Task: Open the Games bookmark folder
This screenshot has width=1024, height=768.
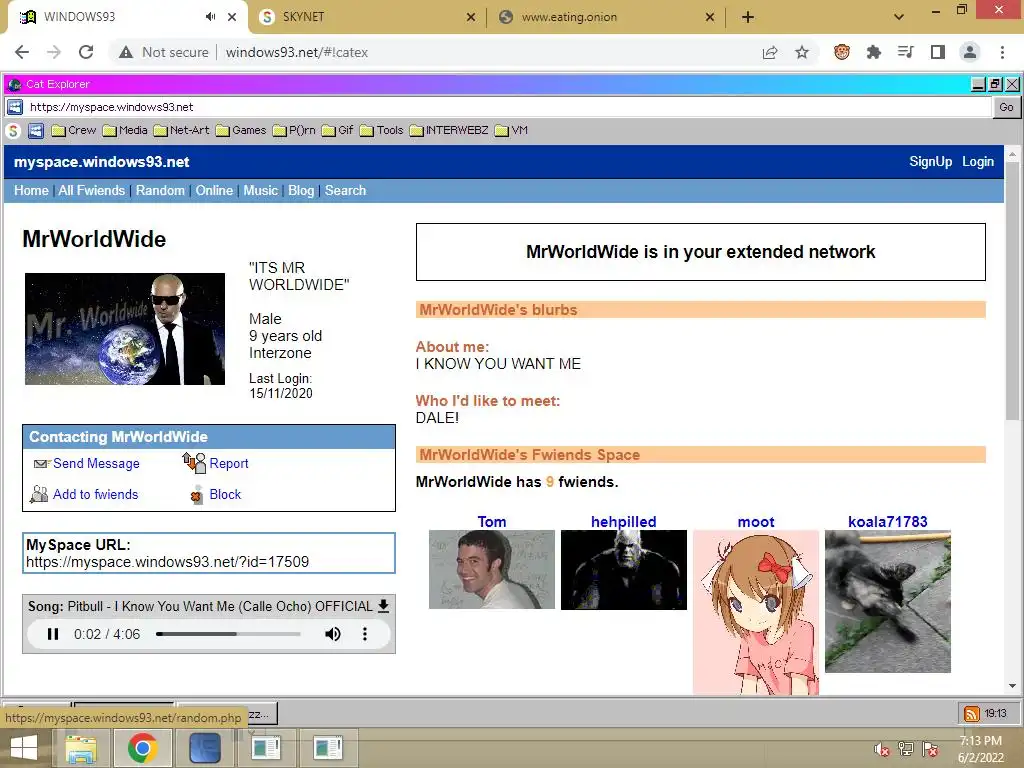Action: point(241,131)
